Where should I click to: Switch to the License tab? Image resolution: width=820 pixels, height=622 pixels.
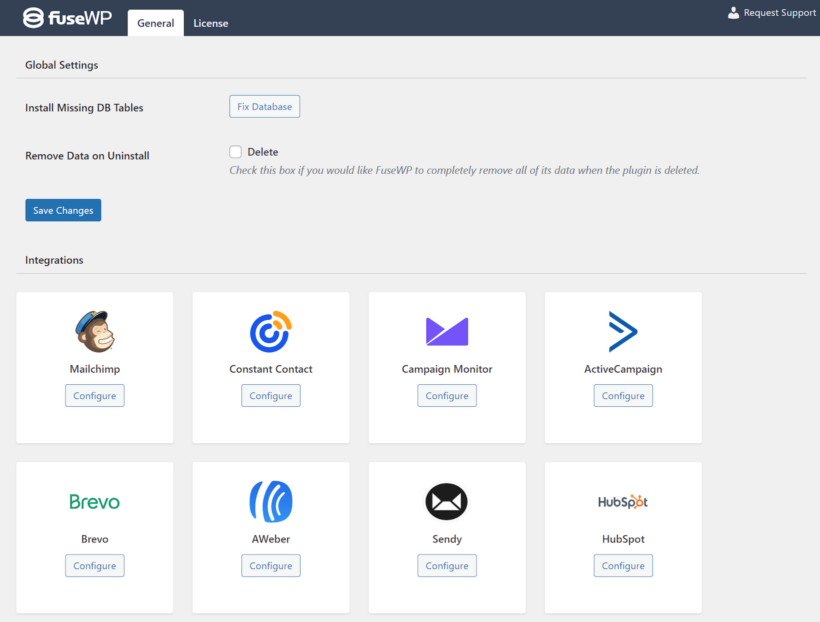pyautogui.click(x=210, y=22)
